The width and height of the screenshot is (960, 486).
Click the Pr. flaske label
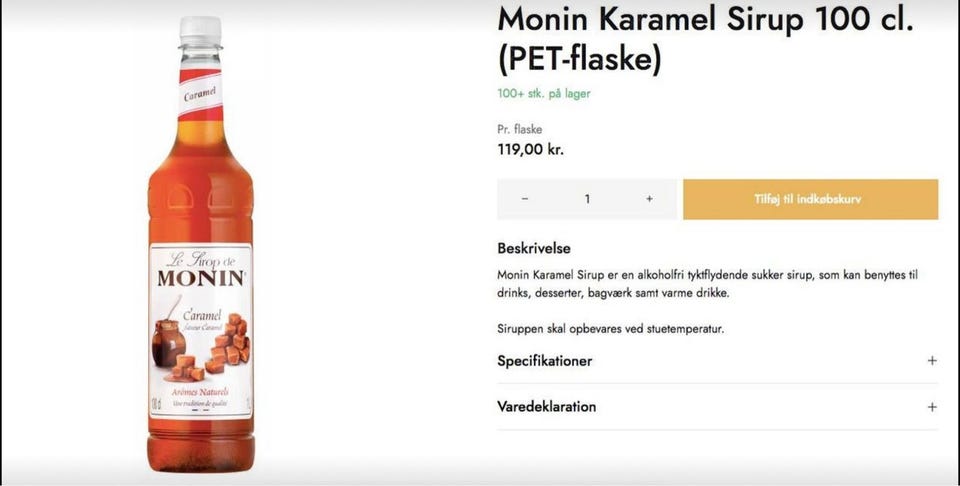520,129
